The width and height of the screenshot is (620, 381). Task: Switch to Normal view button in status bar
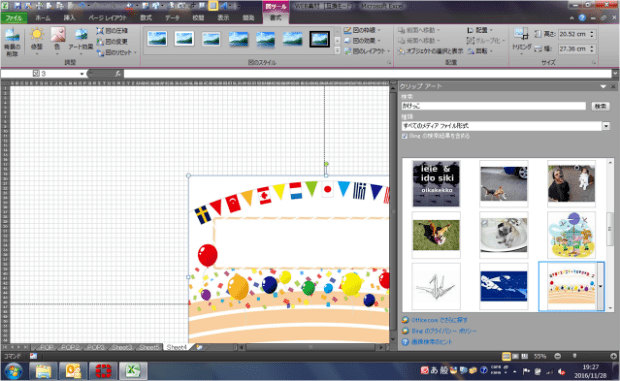pos(506,356)
